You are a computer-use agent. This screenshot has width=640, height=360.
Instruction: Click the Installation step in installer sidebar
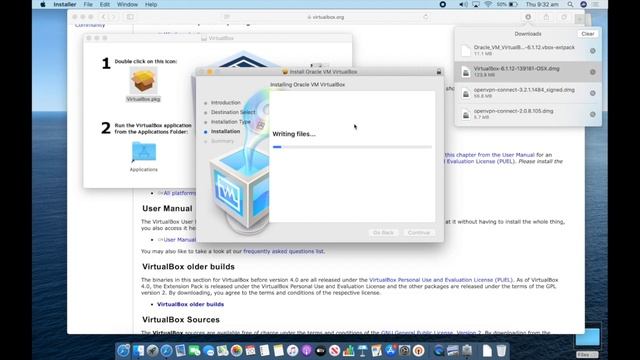tap(225, 131)
